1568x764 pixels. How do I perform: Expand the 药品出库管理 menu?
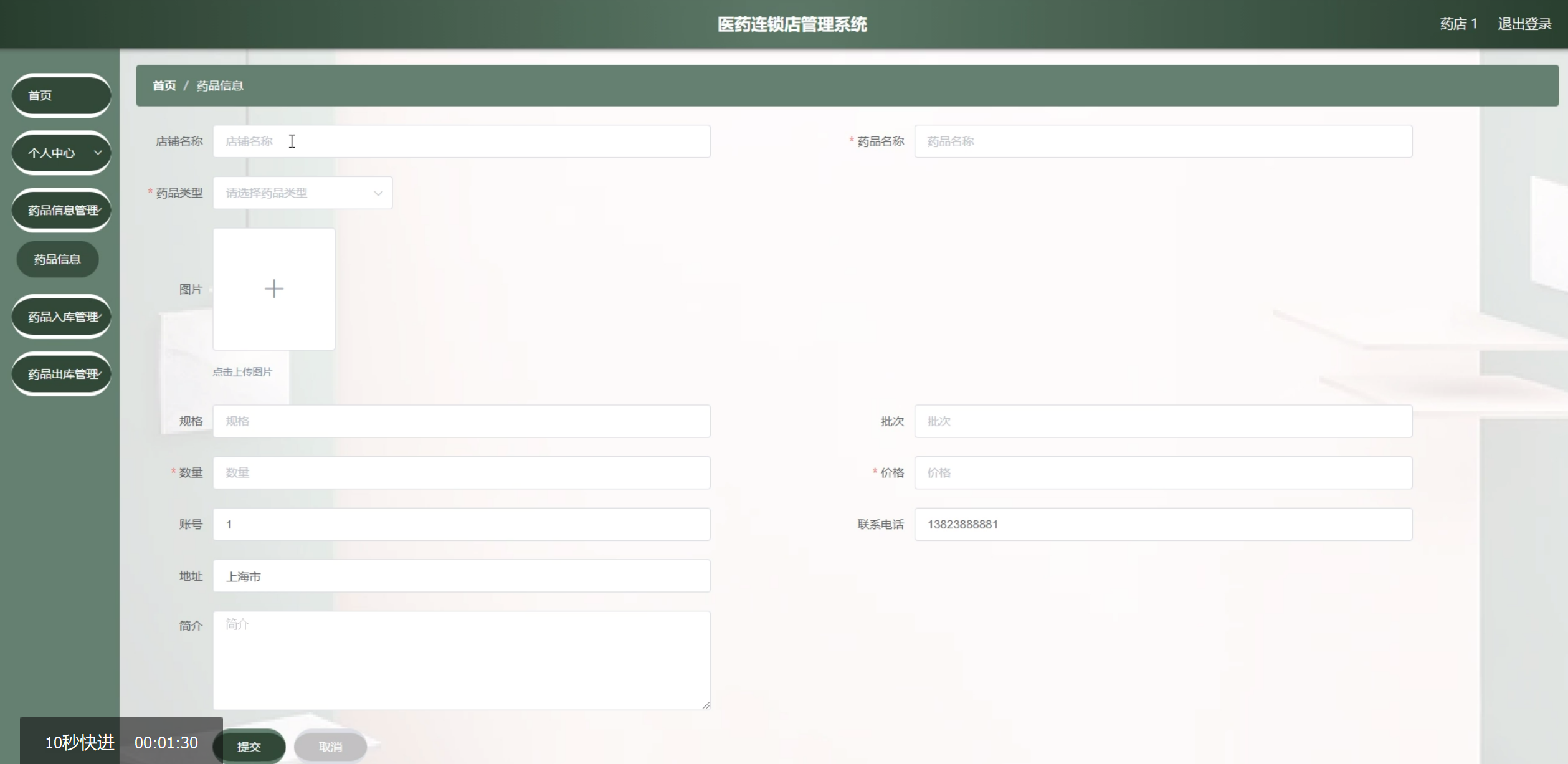tap(61, 374)
